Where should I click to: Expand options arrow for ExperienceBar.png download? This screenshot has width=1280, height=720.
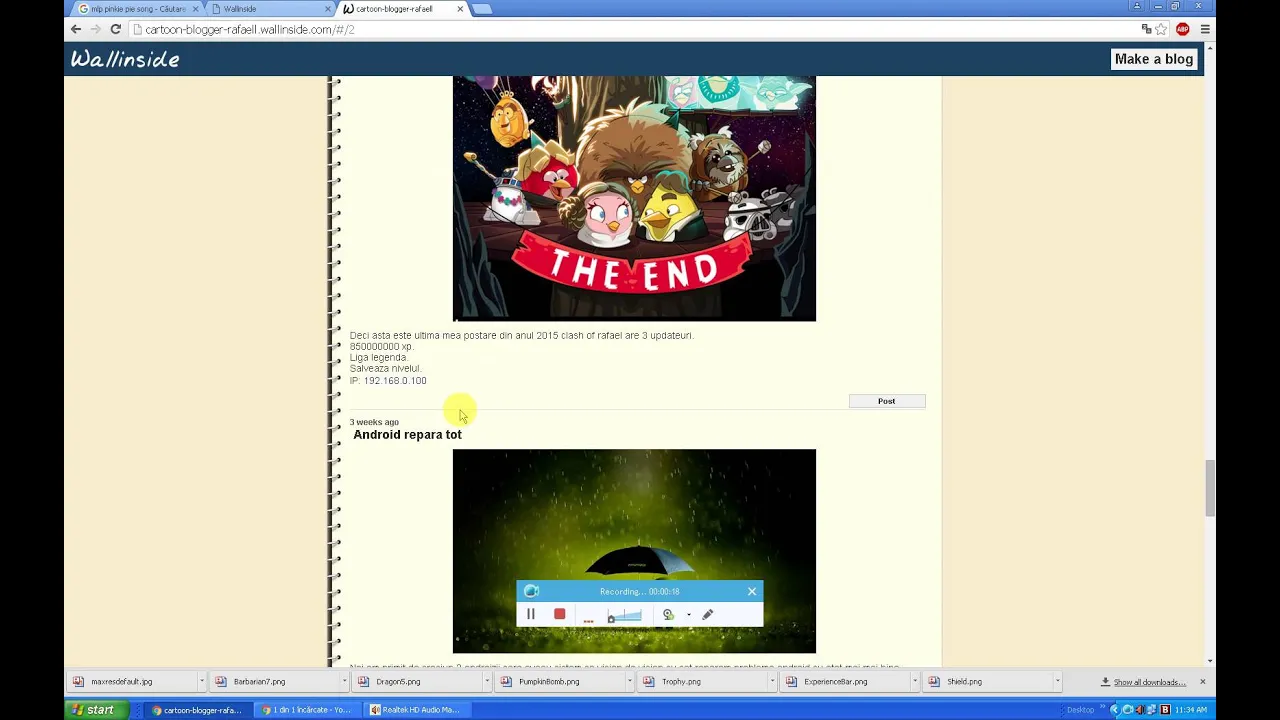tap(915, 682)
